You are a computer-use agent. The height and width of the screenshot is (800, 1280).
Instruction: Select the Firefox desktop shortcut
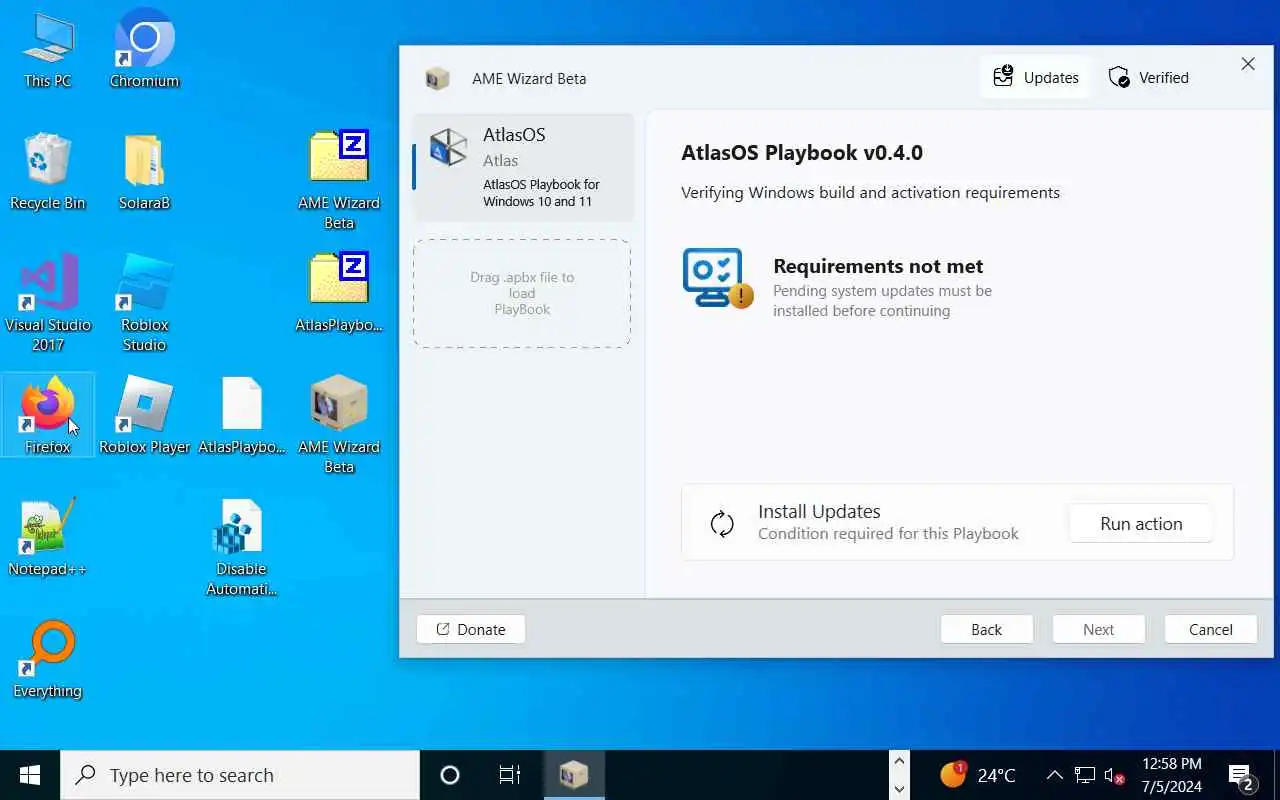point(48,415)
